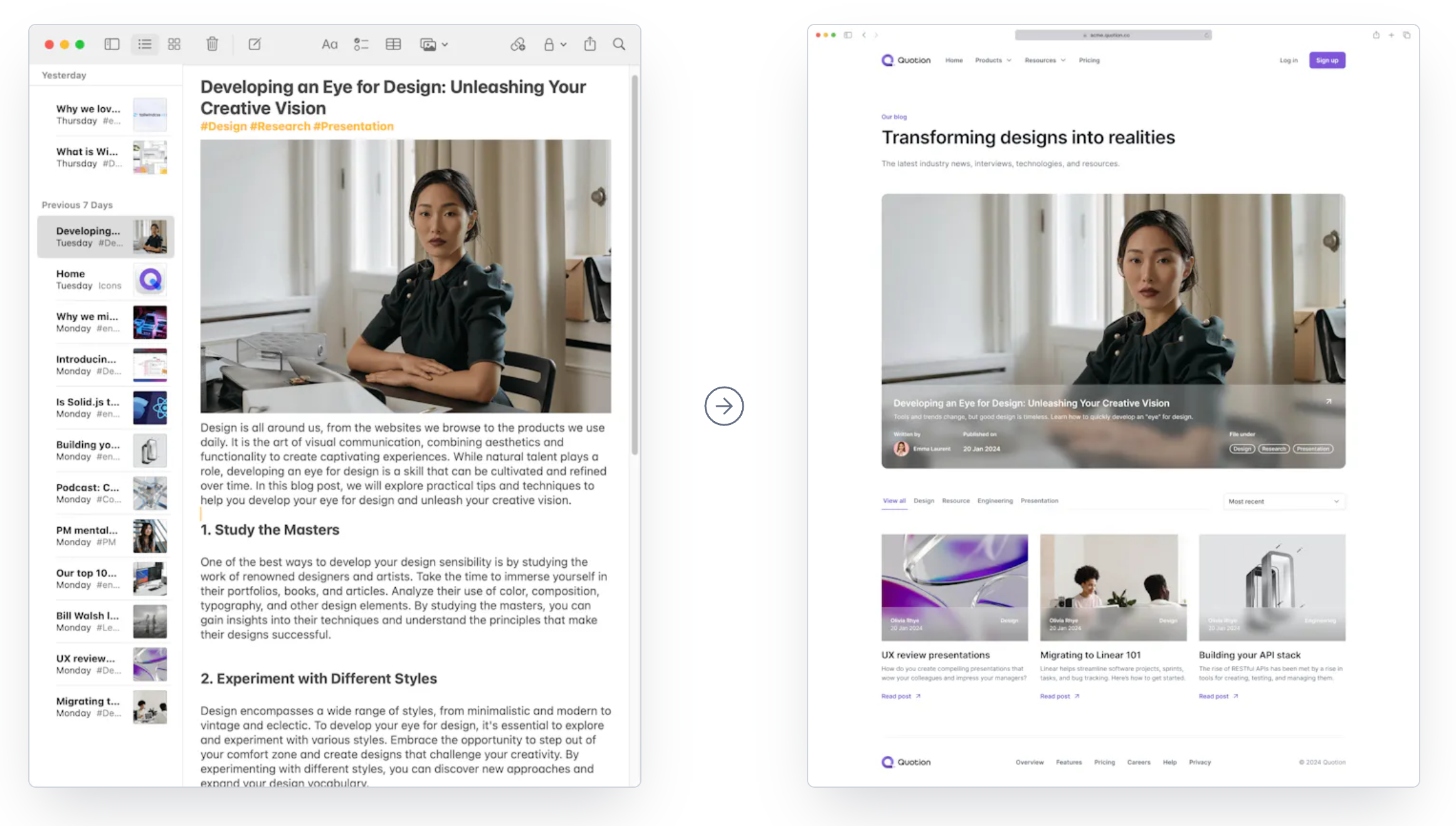The image size is (1456, 826).
Task: Select the 'Design' filter tab
Action: pos(922,500)
